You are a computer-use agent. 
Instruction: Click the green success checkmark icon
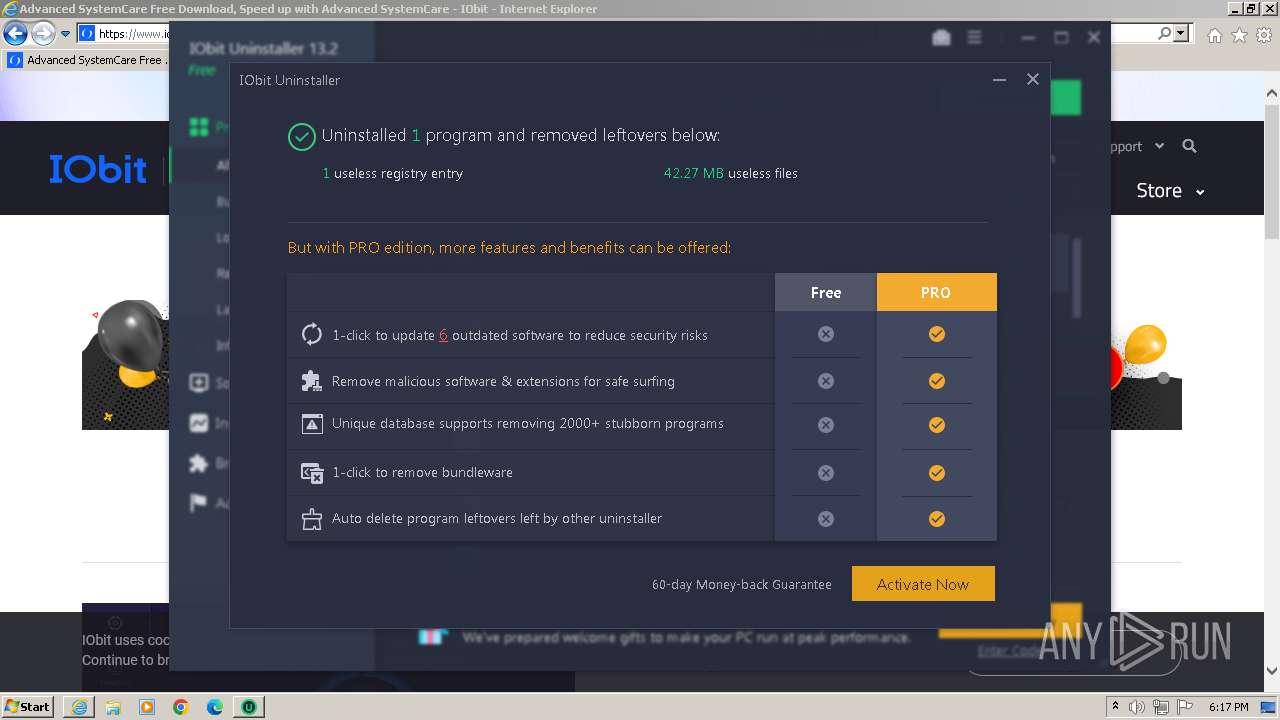point(301,136)
